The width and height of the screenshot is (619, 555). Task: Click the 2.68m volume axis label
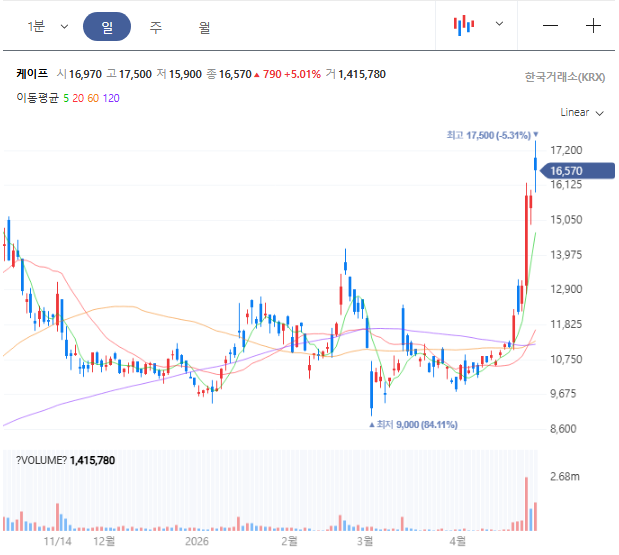pos(565,476)
